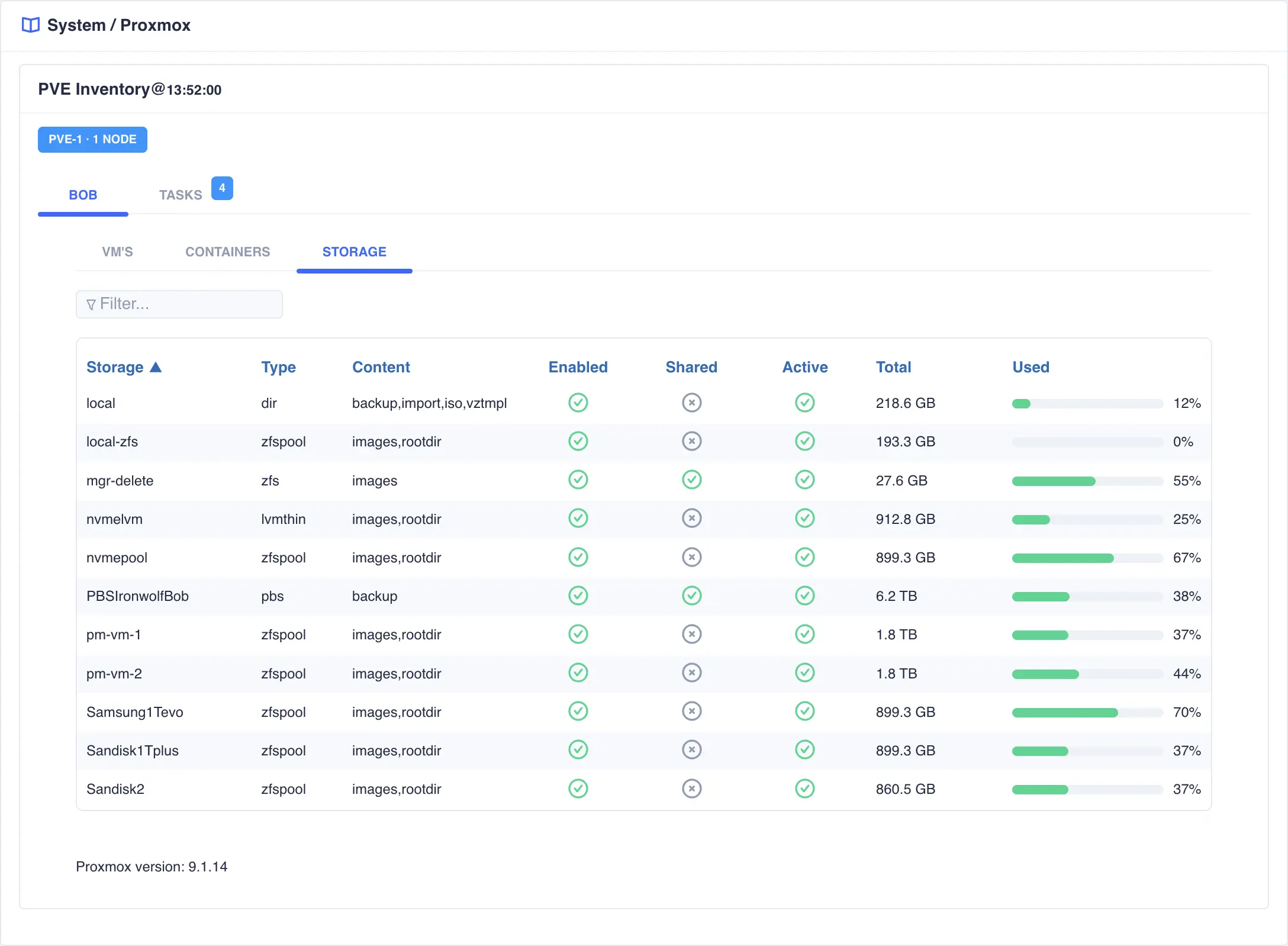Sort by the Used column header
Image resolution: width=1288 pixels, height=946 pixels.
[1031, 367]
